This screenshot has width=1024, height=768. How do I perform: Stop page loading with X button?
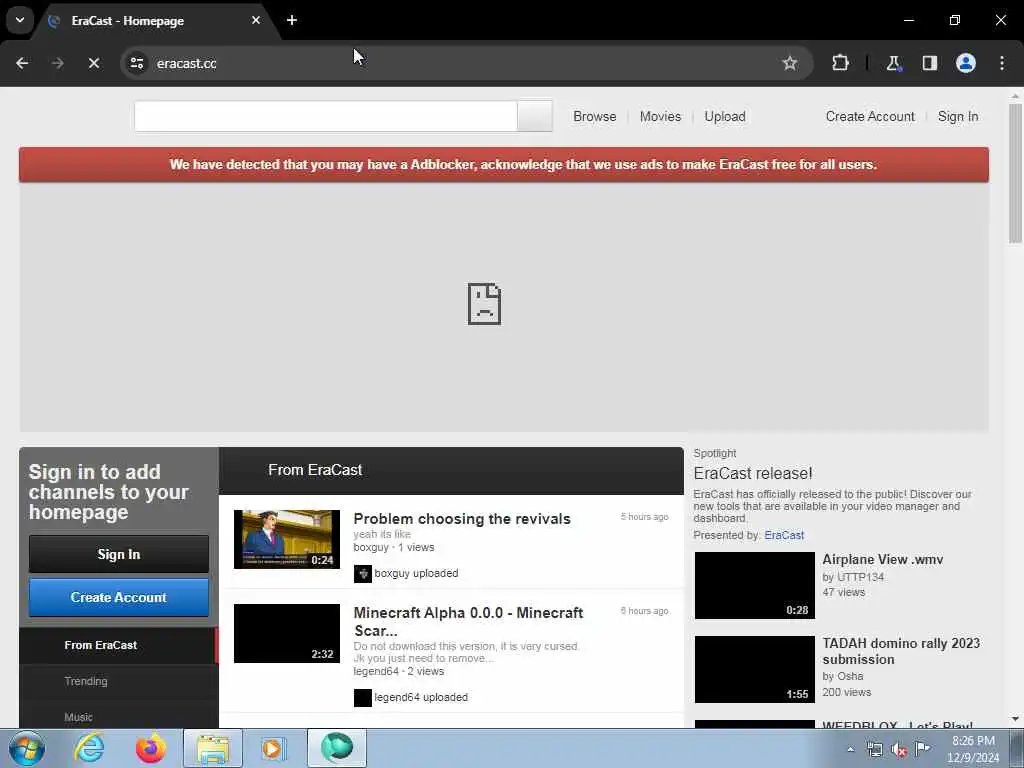pos(93,63)
